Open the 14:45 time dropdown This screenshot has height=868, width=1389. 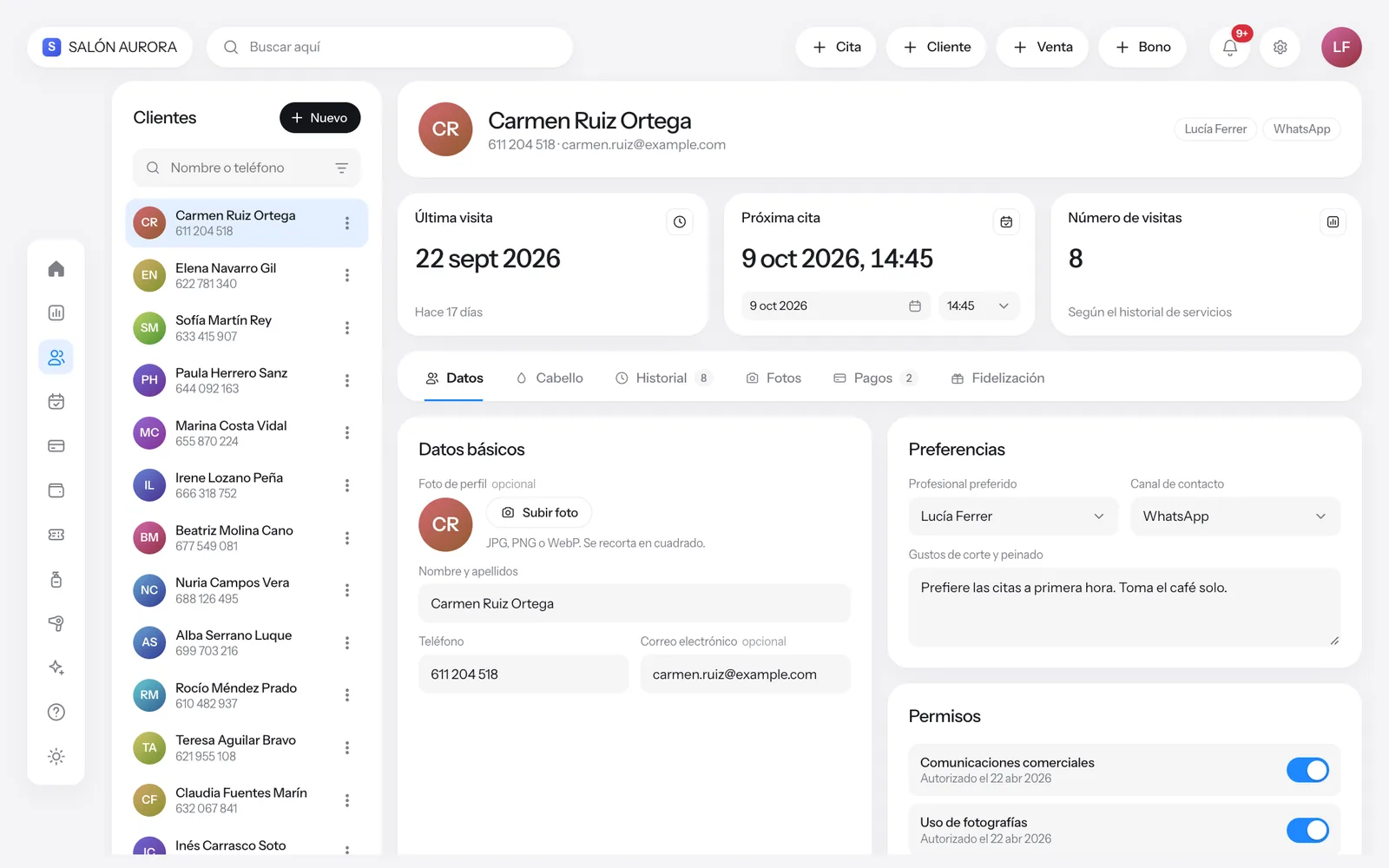(978, 306)
